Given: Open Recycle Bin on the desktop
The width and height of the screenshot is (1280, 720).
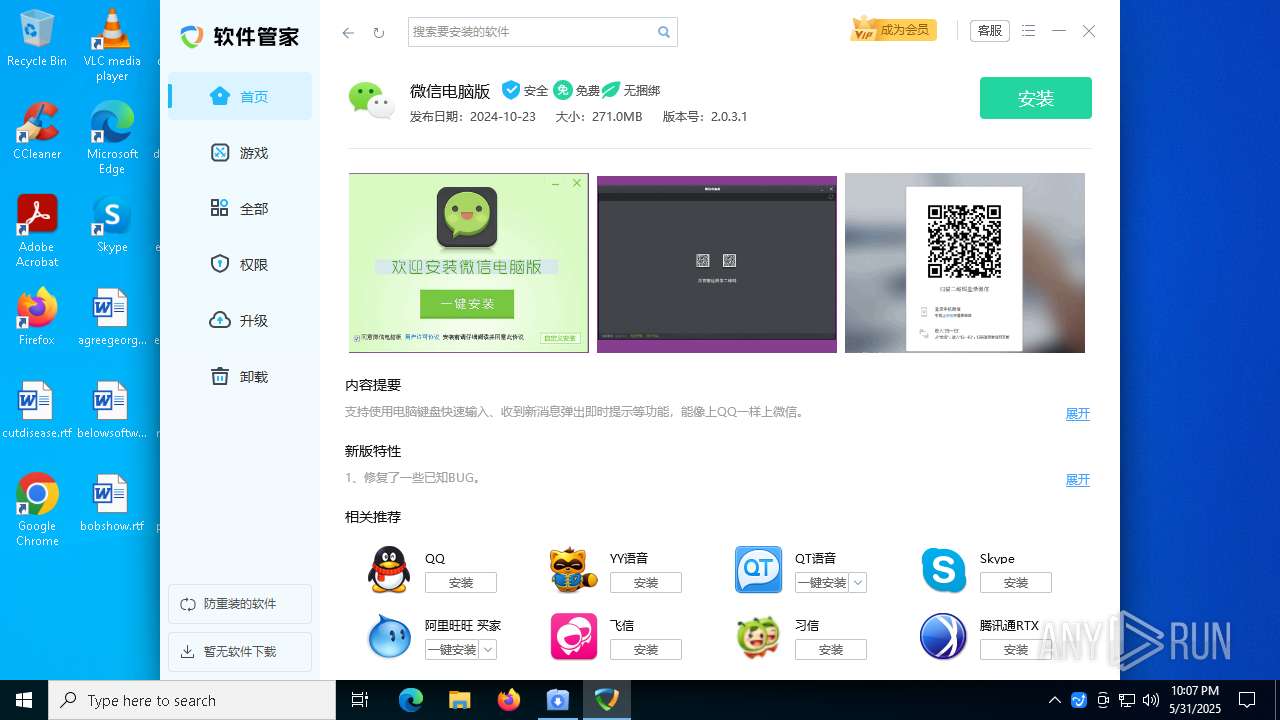Looking at the screenshot, I should pyautogui.click(x=37, y=38).
